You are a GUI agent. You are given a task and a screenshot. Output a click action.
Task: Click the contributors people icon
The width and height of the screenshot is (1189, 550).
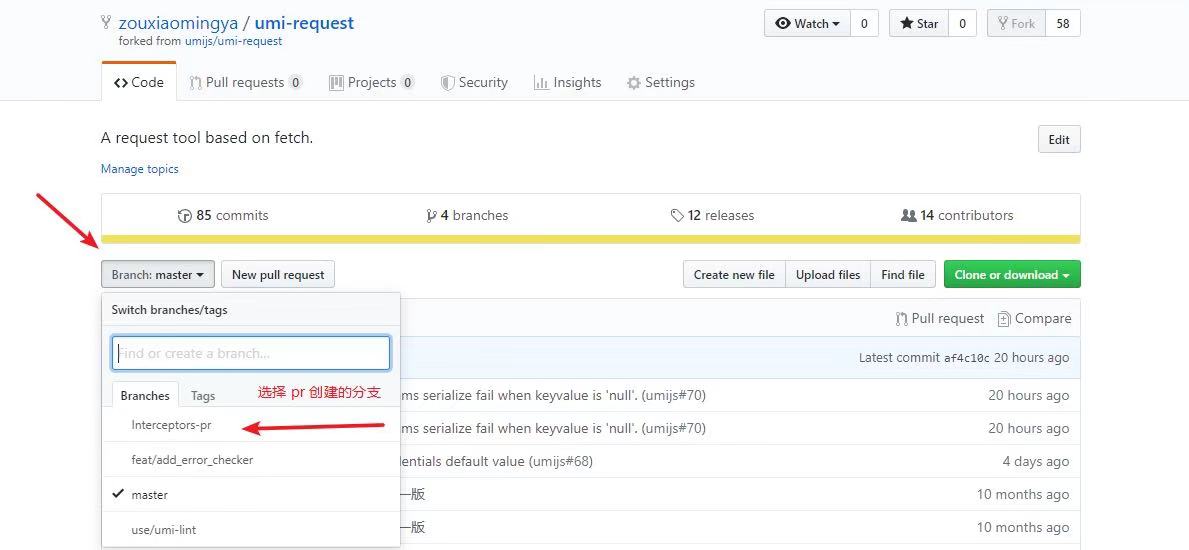pos(908,215)
